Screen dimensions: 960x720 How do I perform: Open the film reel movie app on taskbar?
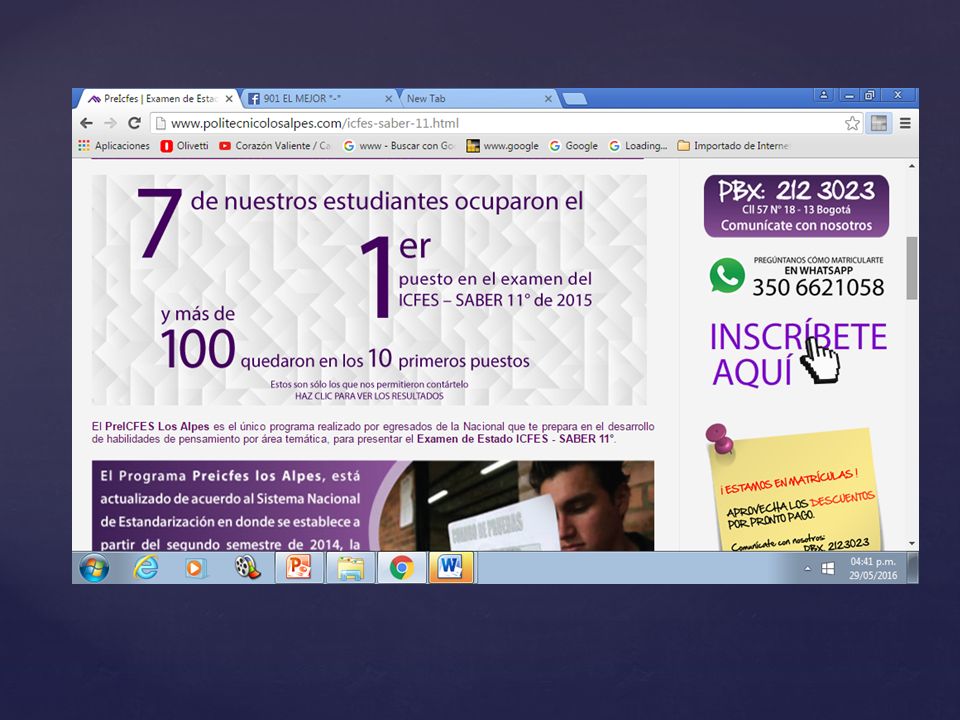pyautogui.click(x=247, y=568)
